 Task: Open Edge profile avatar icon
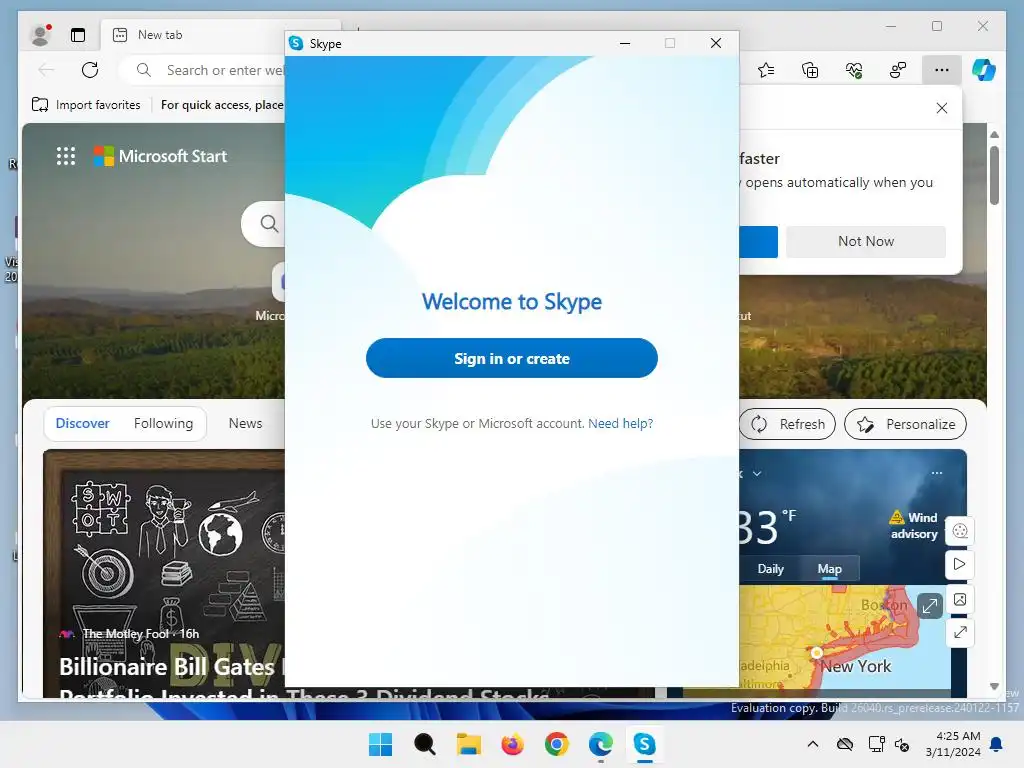(x=40, y=35)
